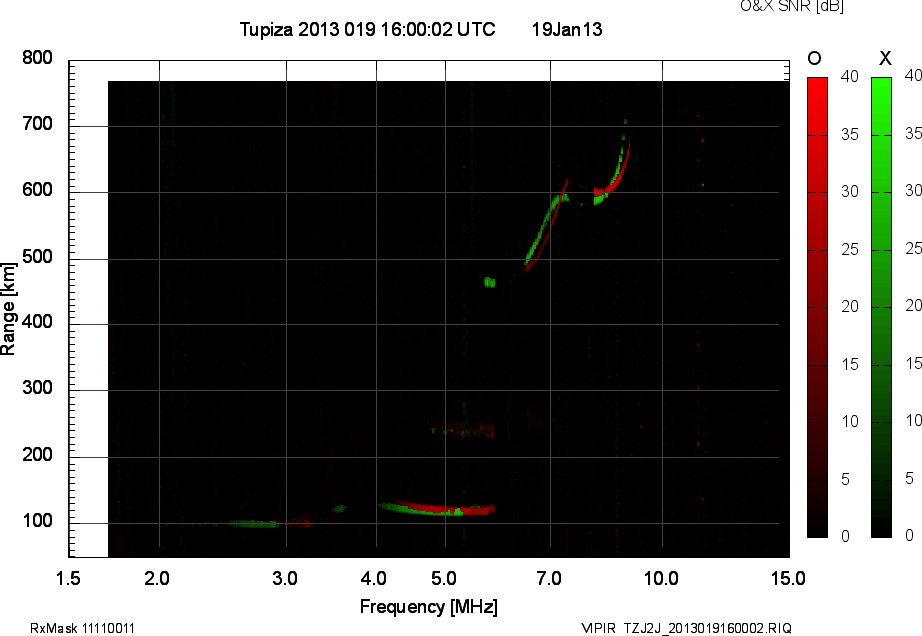Click the 400 range axis tick label
The image size is (922, 636).
[x=37, y=322]
